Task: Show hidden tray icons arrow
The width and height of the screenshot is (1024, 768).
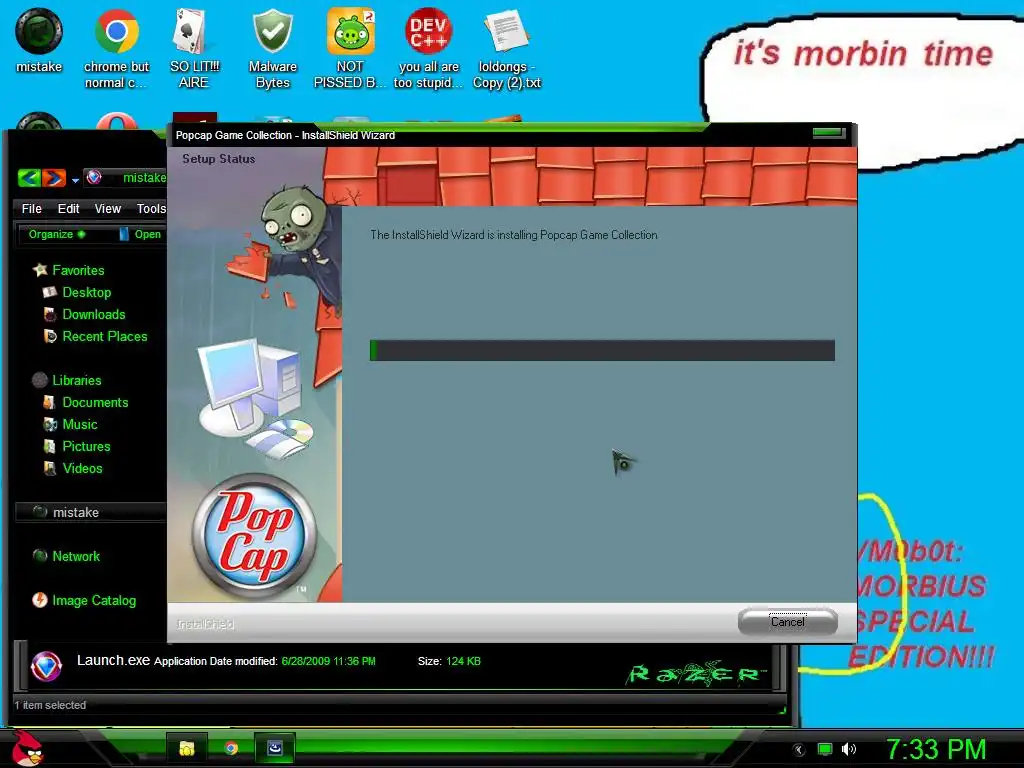Action: click(x=798, y=750)
